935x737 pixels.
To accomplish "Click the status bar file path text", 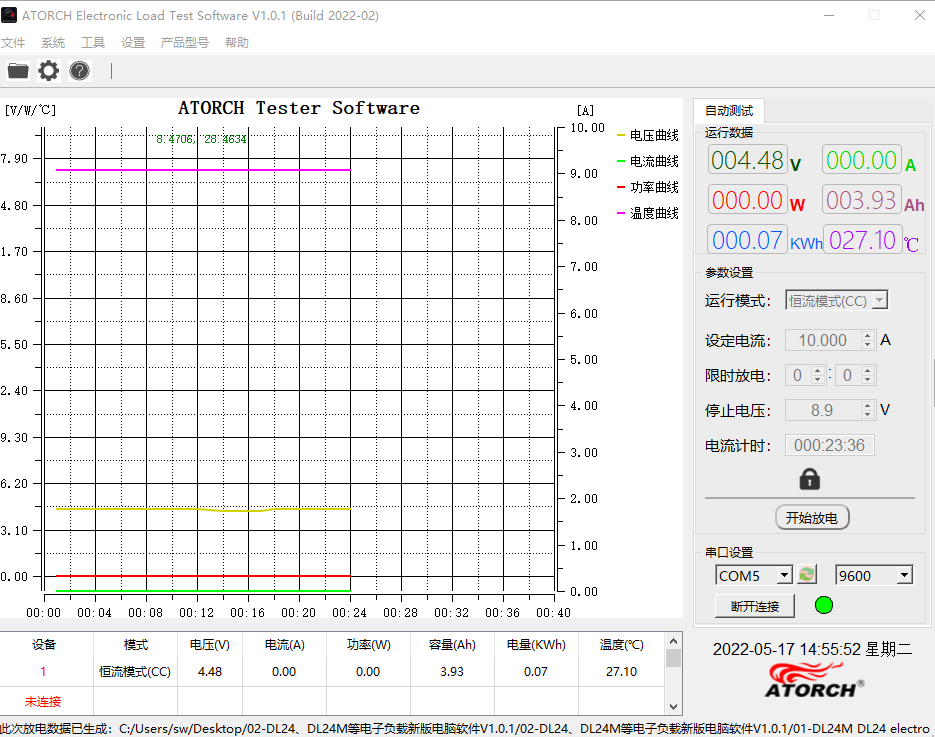I will tap(465, 729).
